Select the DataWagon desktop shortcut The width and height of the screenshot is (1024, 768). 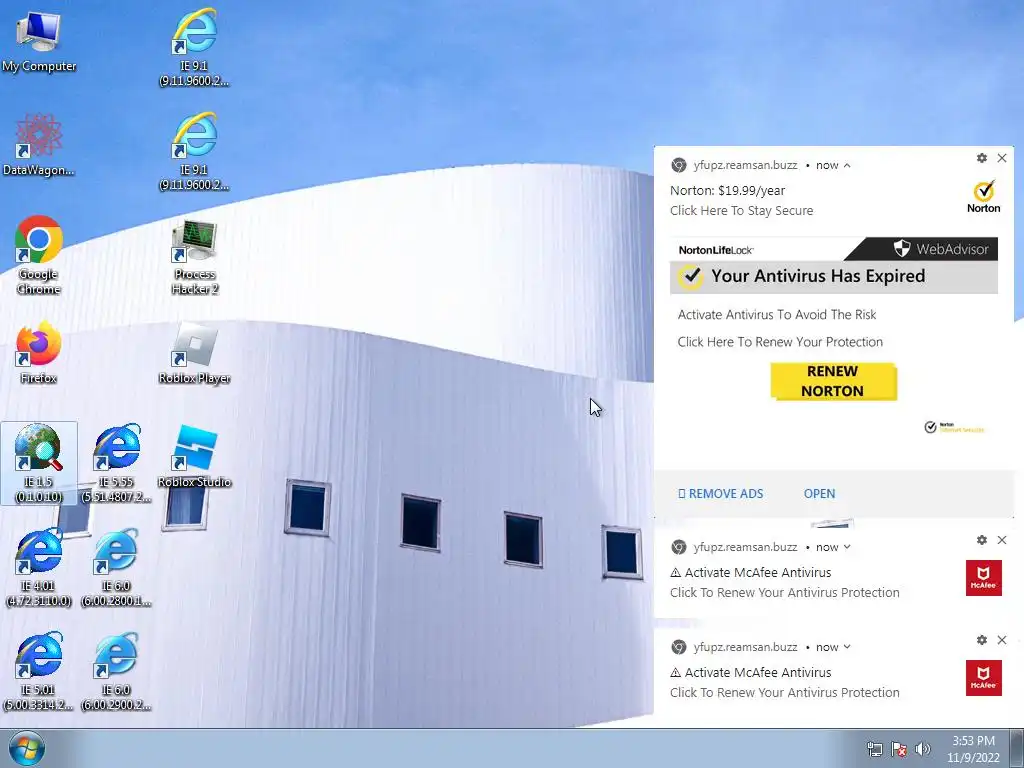tap(39, 145)
